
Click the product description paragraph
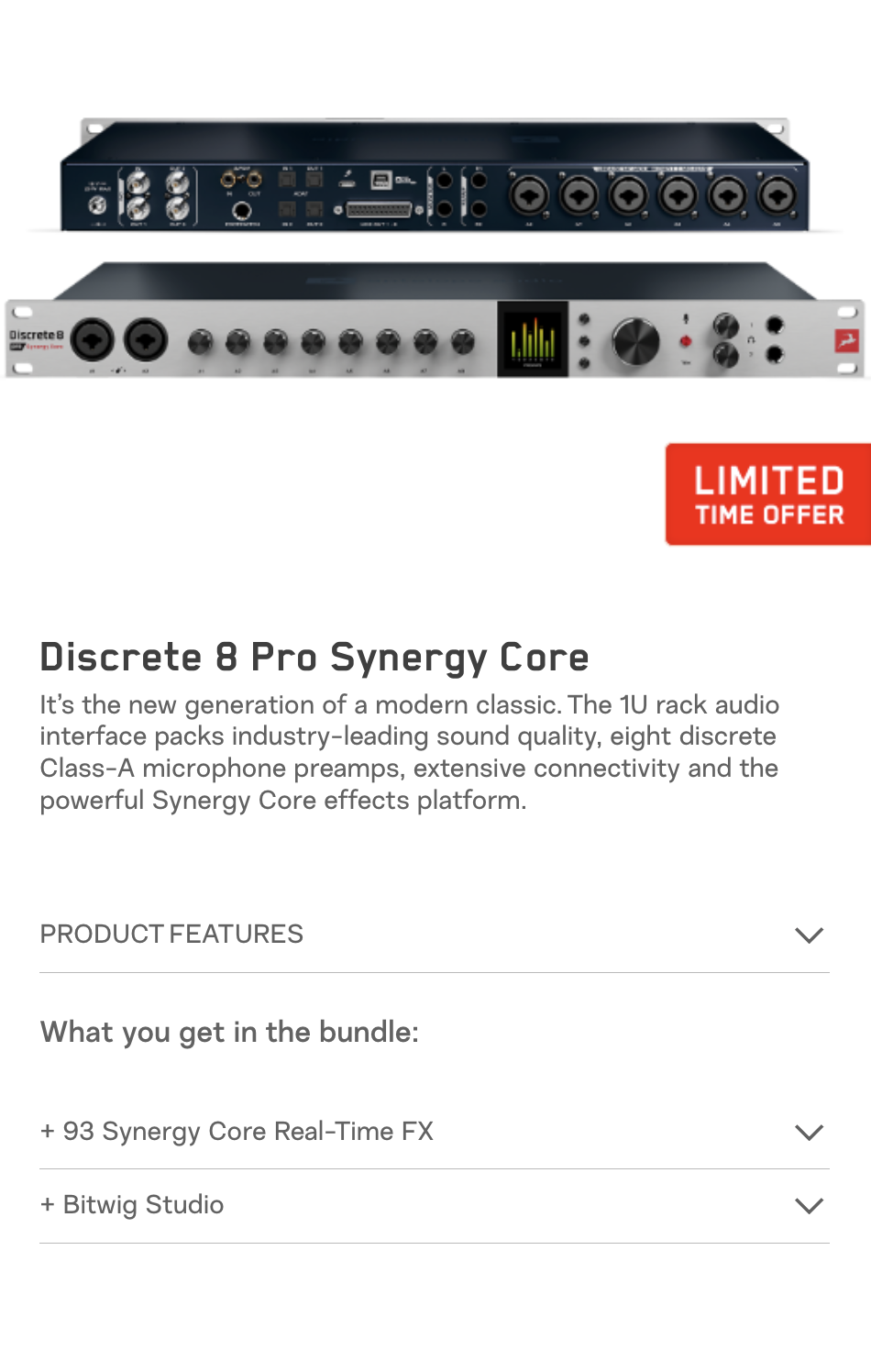pos(410,752)
